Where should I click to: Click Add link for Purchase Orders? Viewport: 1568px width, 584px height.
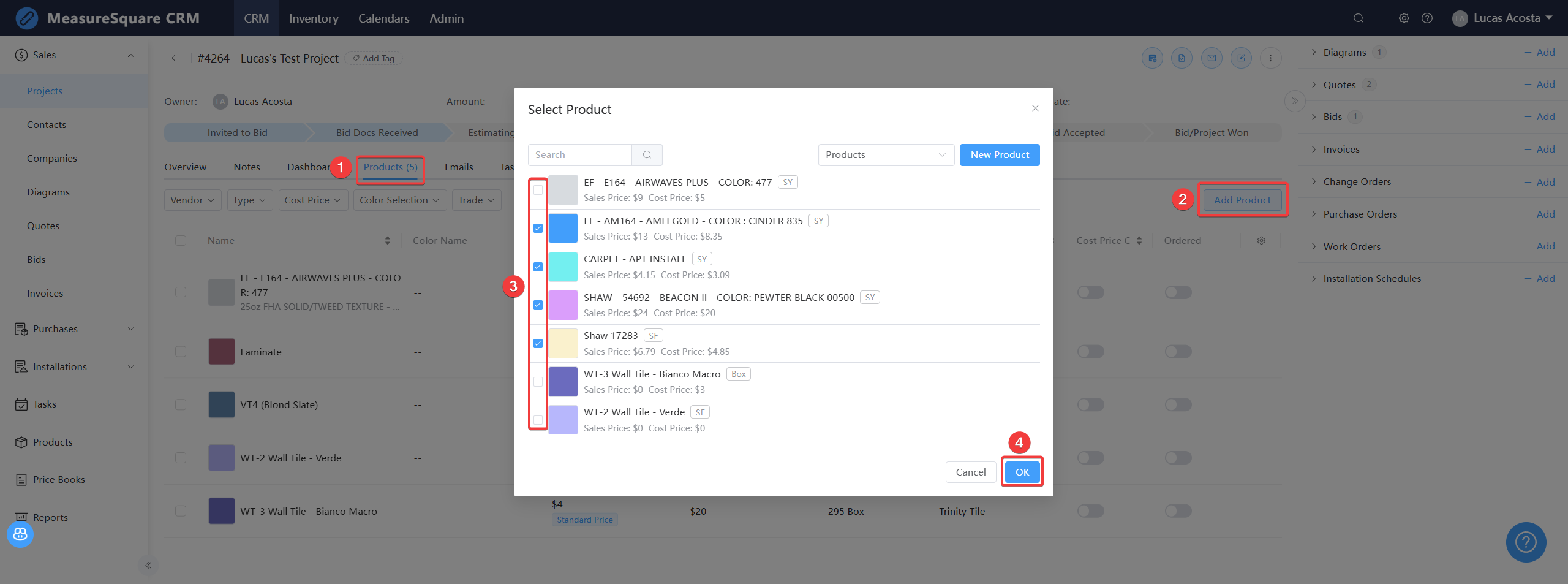[1539, 214]
